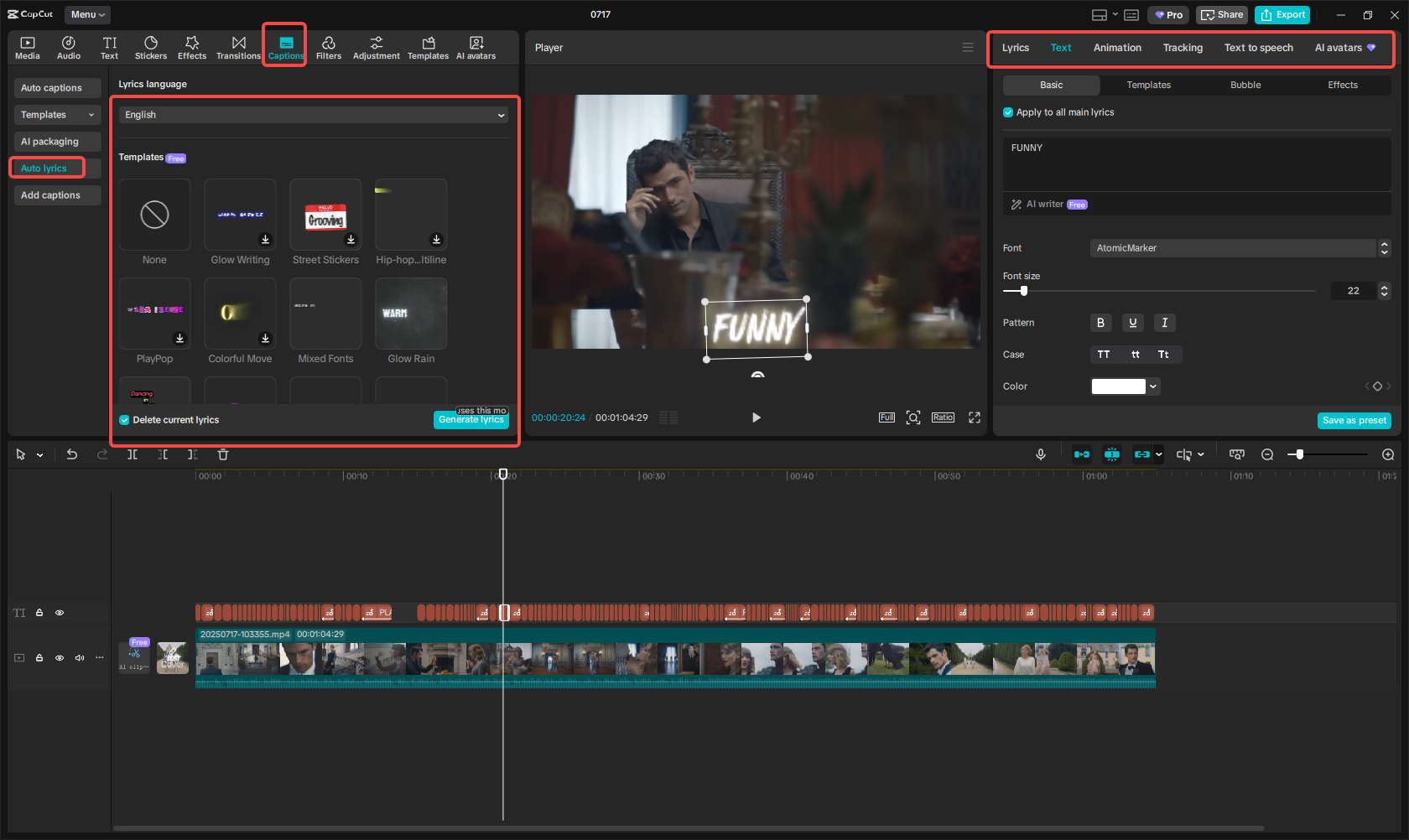Expand the Templates sidebar dropdown

pos(57,115)
